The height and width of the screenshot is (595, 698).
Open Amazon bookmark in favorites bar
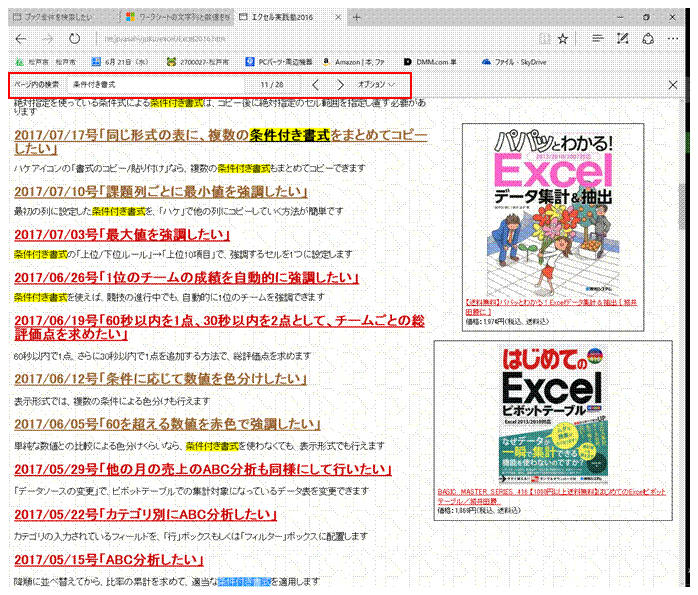point(354,62)
